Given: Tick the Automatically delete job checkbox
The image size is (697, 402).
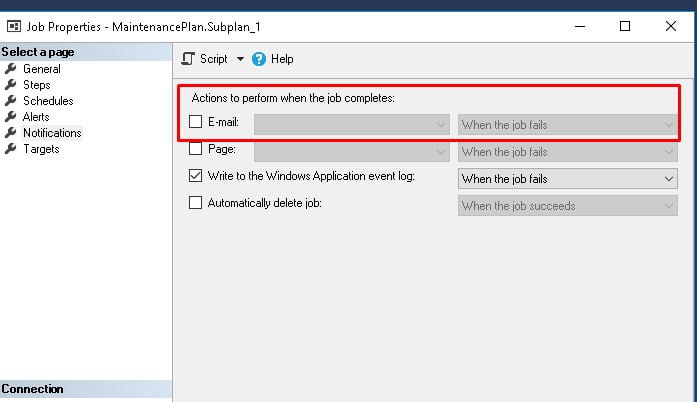Looking at the screenshot, I should coord(195,203).
